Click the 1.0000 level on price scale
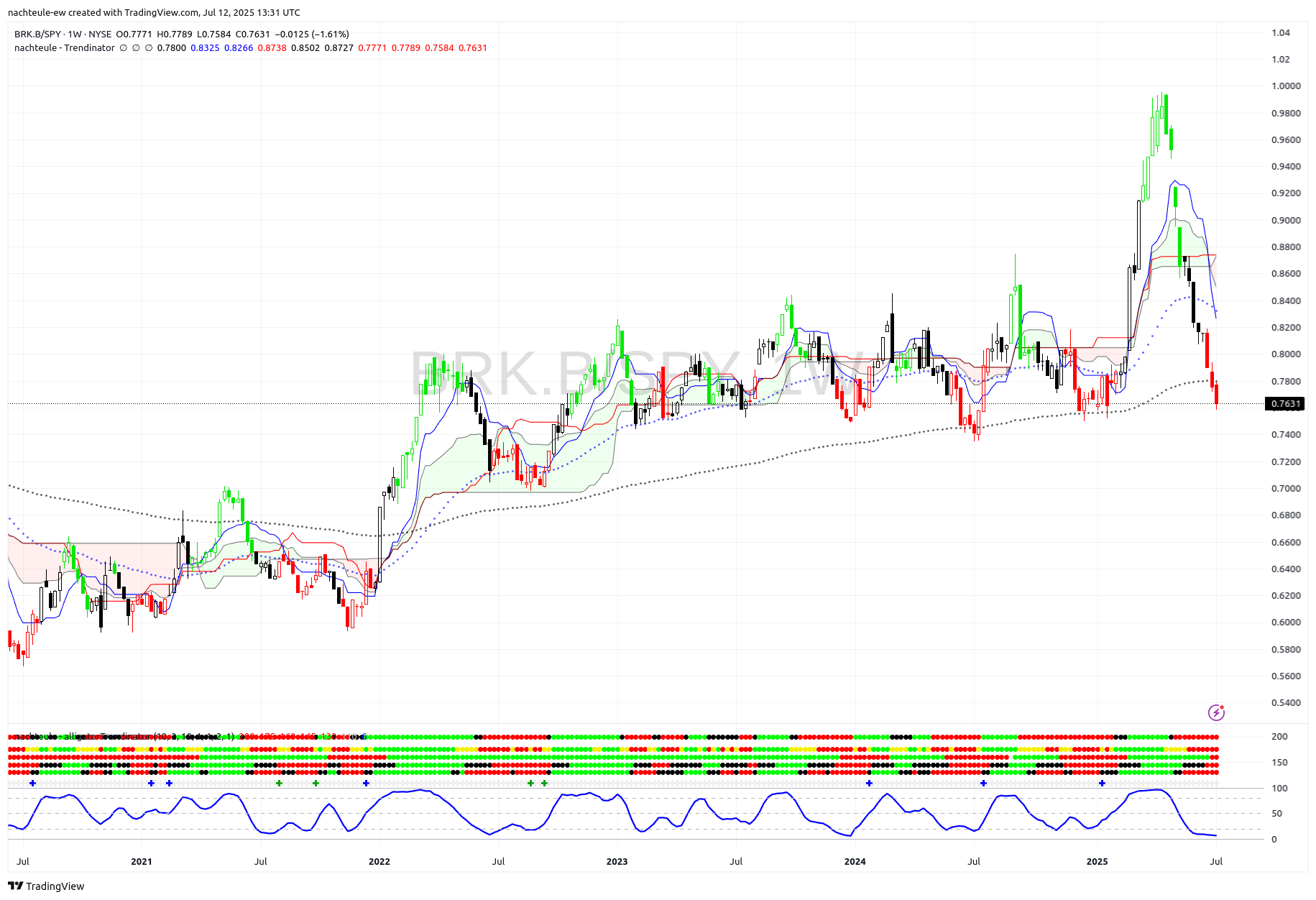Screen dimensions: 1316x900 click(x=1285, y=86)
